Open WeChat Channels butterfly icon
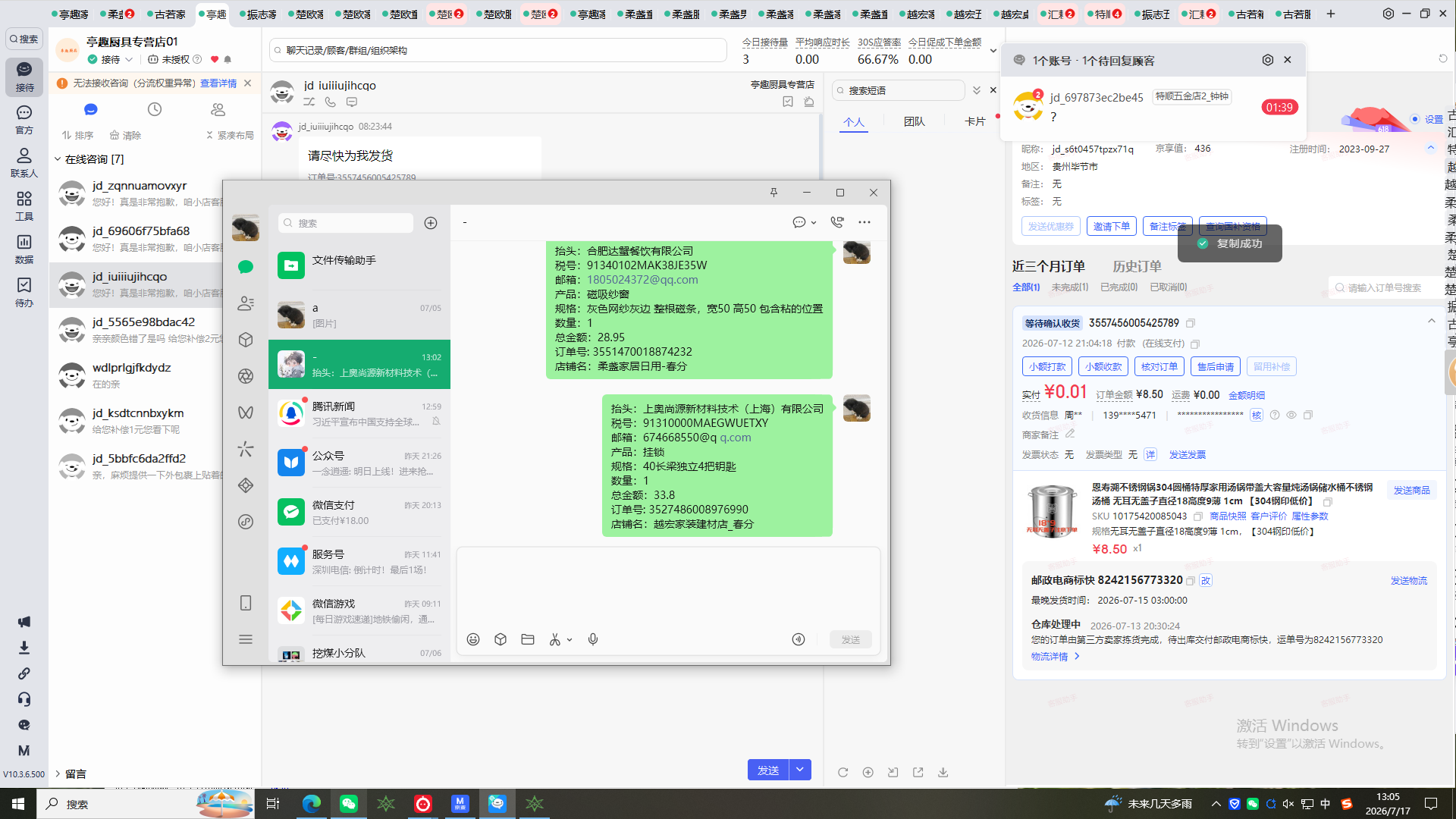Image resolution: width=1456 pixels, height=819 pixels. (246, 413)
